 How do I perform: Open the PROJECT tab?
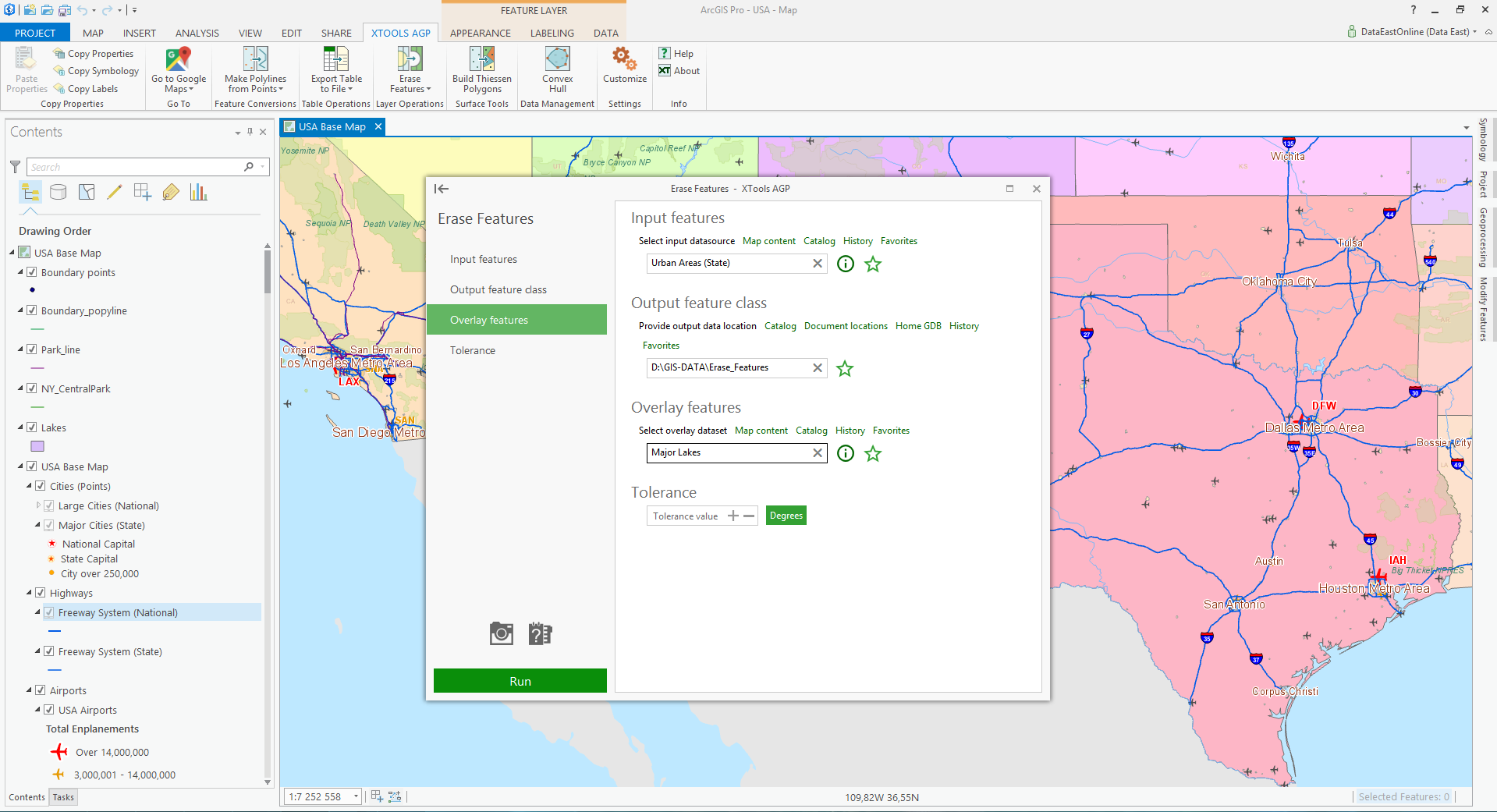pyautogui.click(x=35, y=33)
